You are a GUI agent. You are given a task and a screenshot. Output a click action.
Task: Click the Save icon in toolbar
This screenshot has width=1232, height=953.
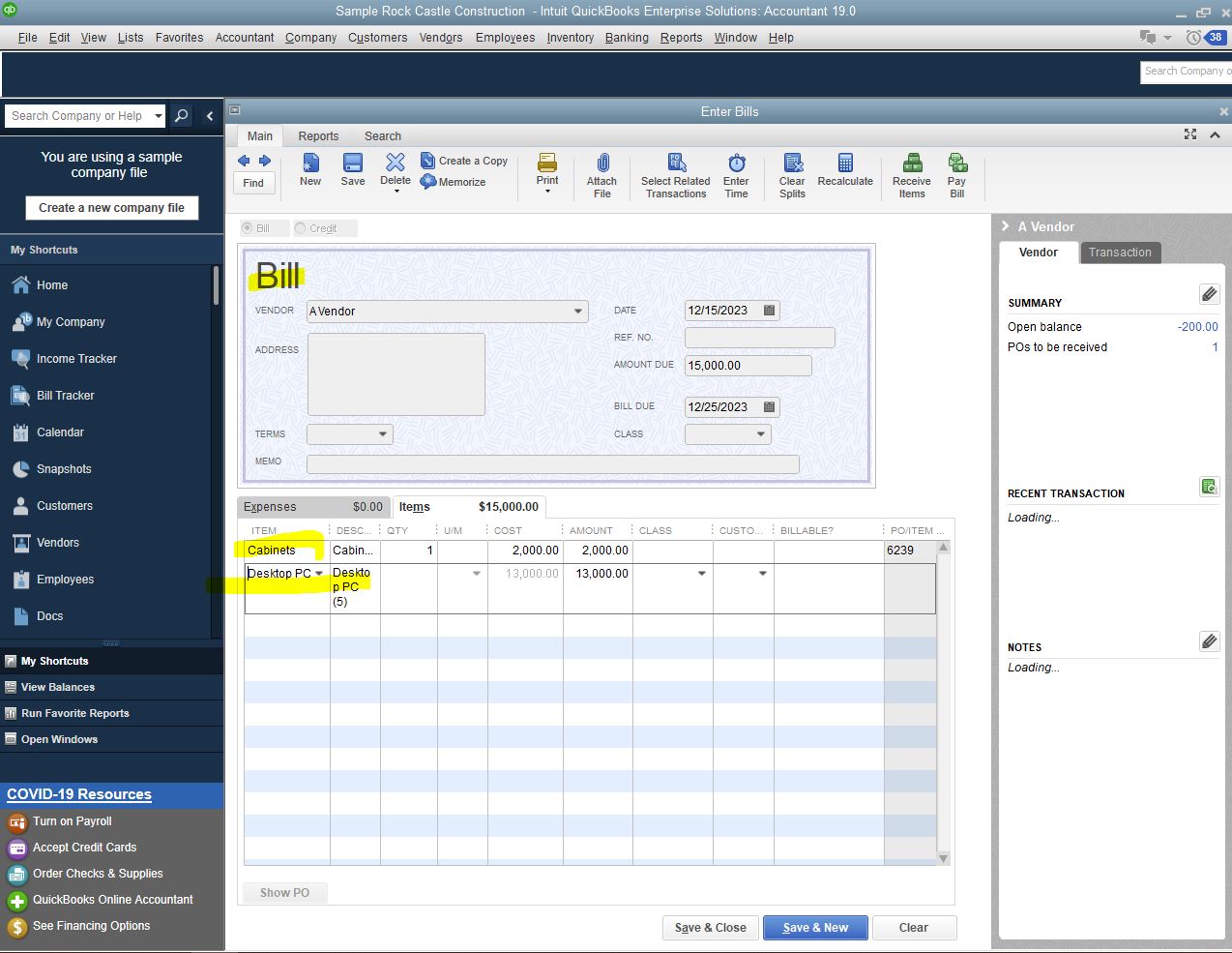click(x=353, y=163)
